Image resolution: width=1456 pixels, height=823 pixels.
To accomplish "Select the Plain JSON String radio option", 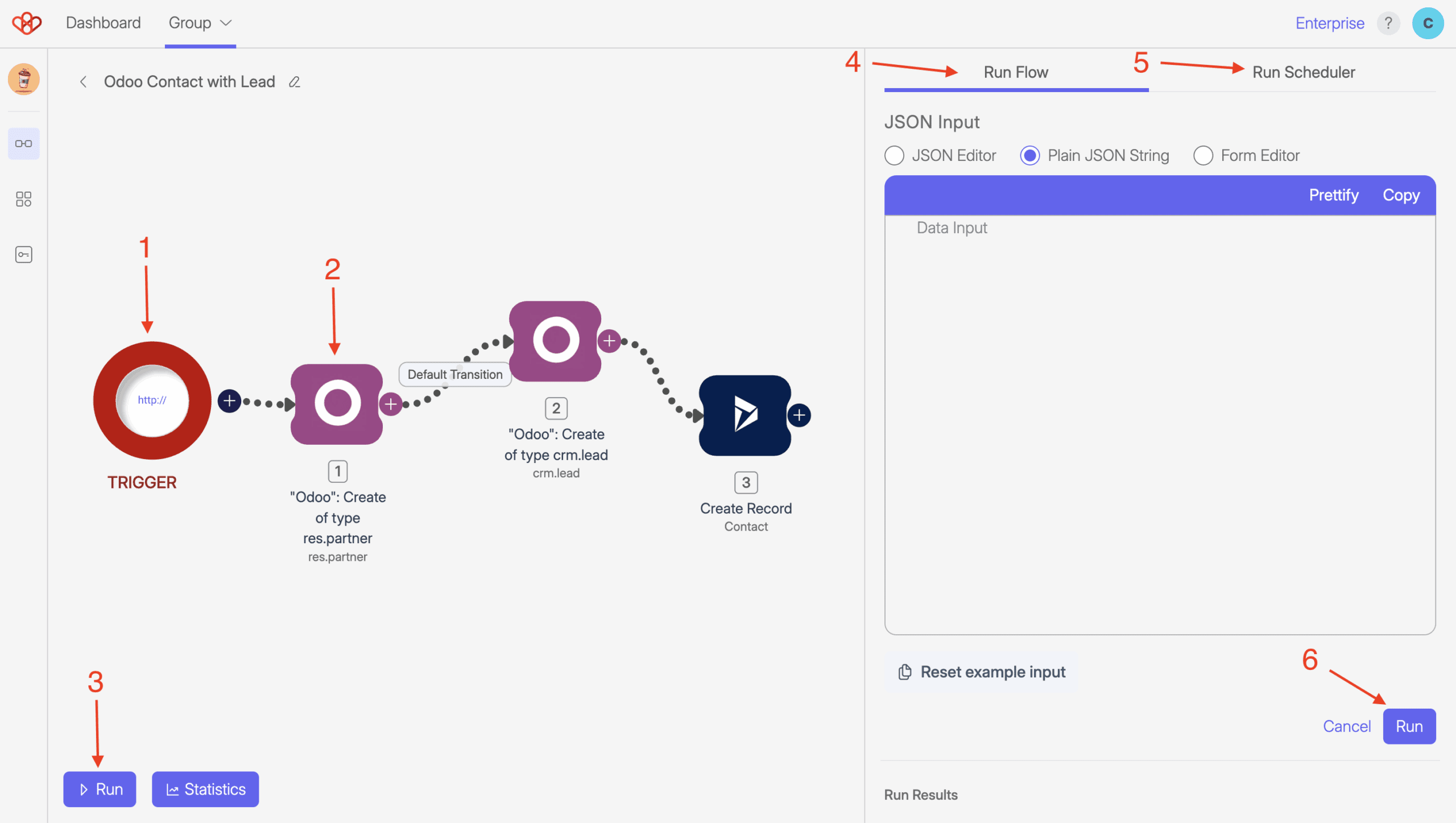I will [x=1030, y=155].
